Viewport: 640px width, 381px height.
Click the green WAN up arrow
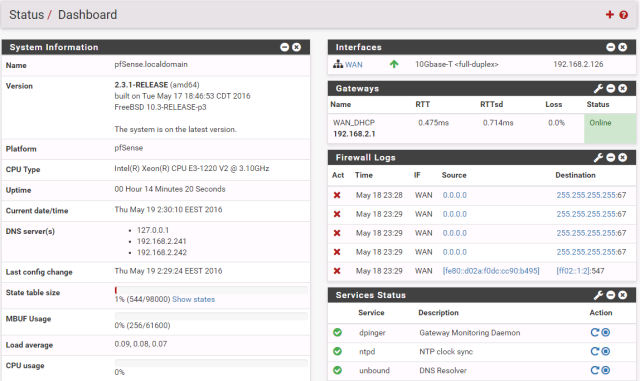pyautogui.click(x=394, y=64)
